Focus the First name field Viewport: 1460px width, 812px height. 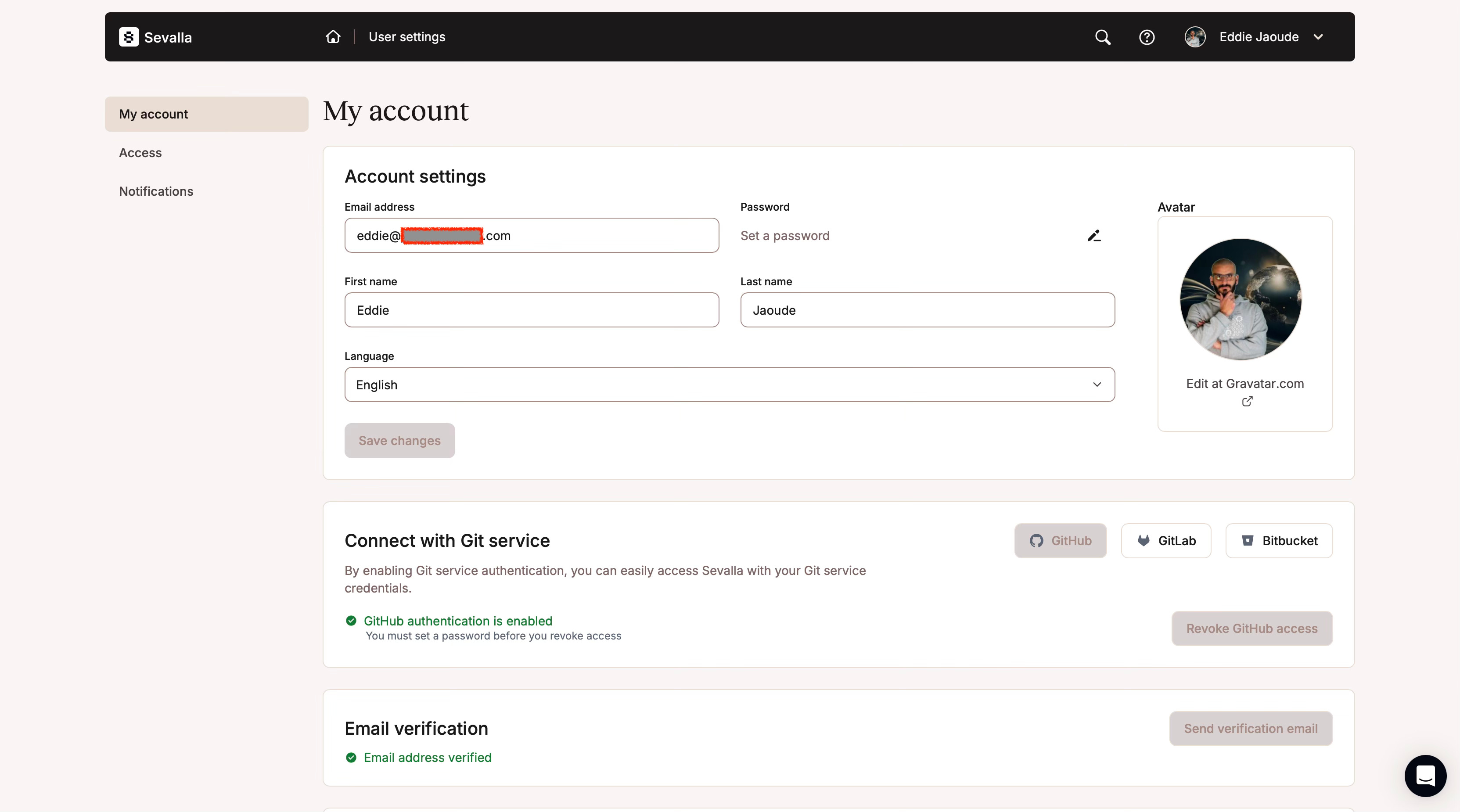pos(532,310)
